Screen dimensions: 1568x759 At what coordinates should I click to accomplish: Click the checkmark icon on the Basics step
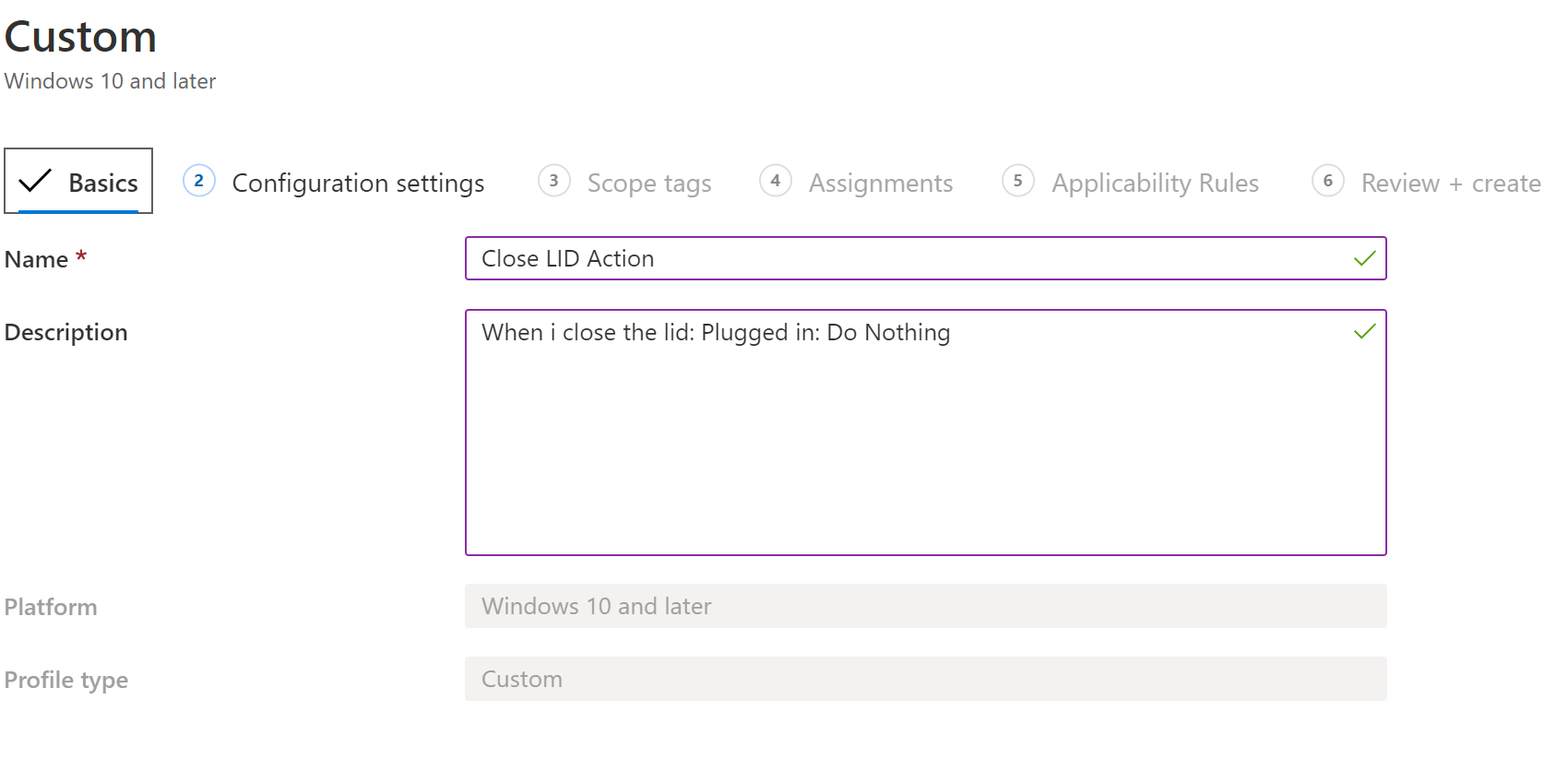pos(34,181)
